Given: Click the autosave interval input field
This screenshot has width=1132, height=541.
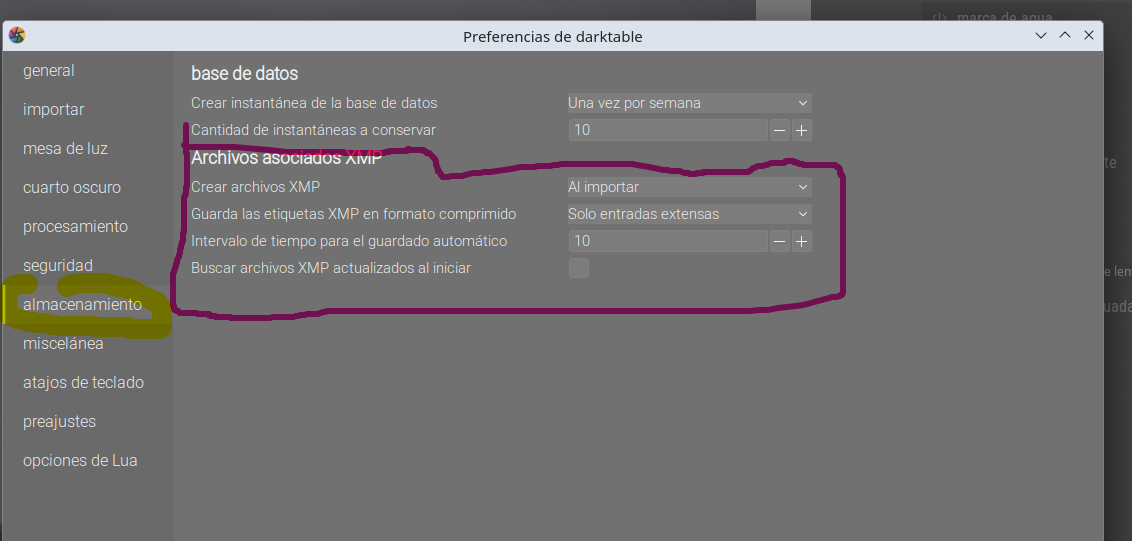Looking at the screenshot, I should point(667,241).
